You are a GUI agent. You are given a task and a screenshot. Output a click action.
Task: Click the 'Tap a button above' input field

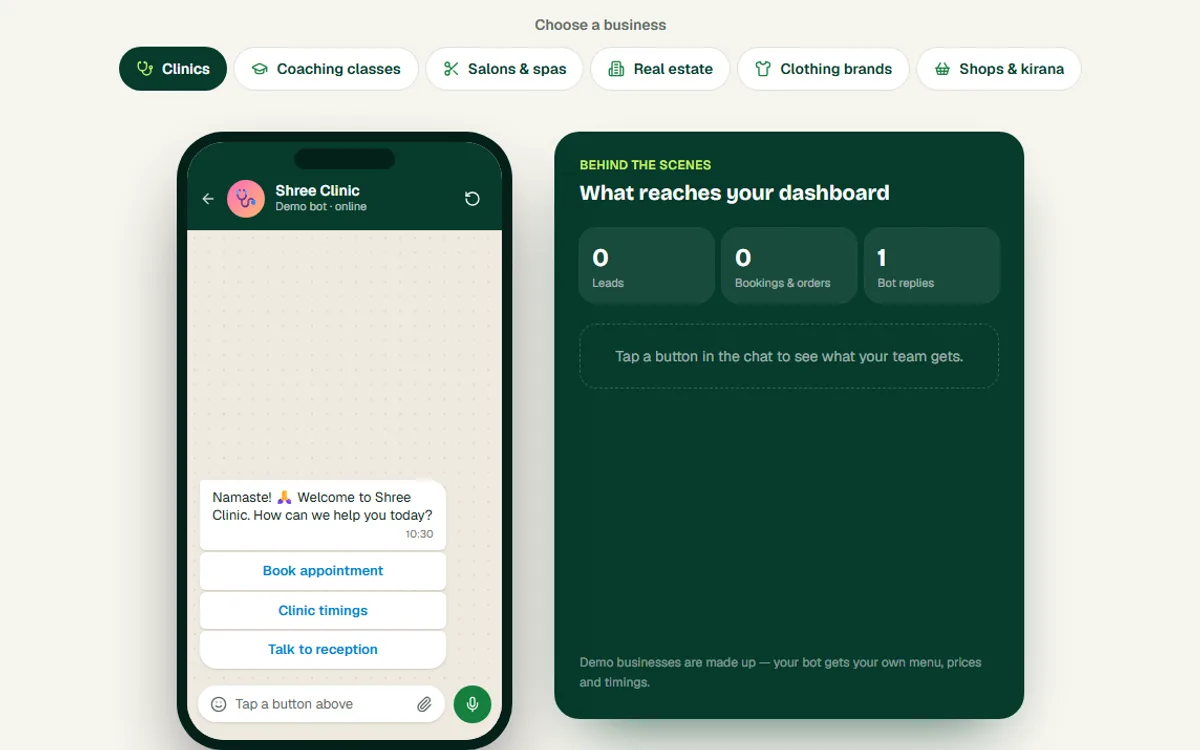point(321,704)
